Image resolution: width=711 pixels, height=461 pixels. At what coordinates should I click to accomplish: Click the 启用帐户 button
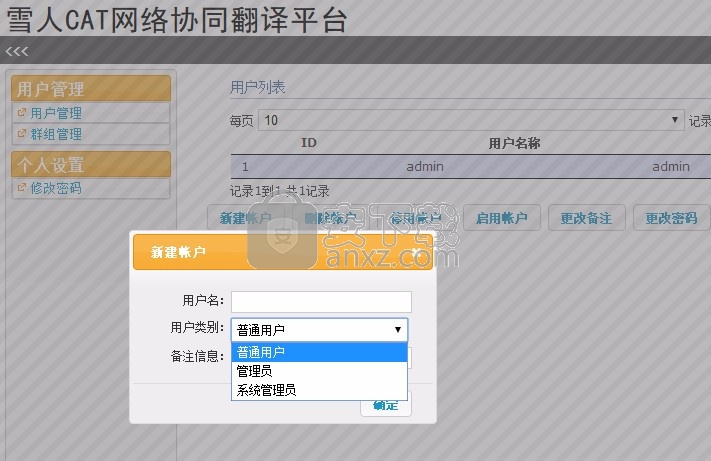pyautogui.click(x=502, y=218)
